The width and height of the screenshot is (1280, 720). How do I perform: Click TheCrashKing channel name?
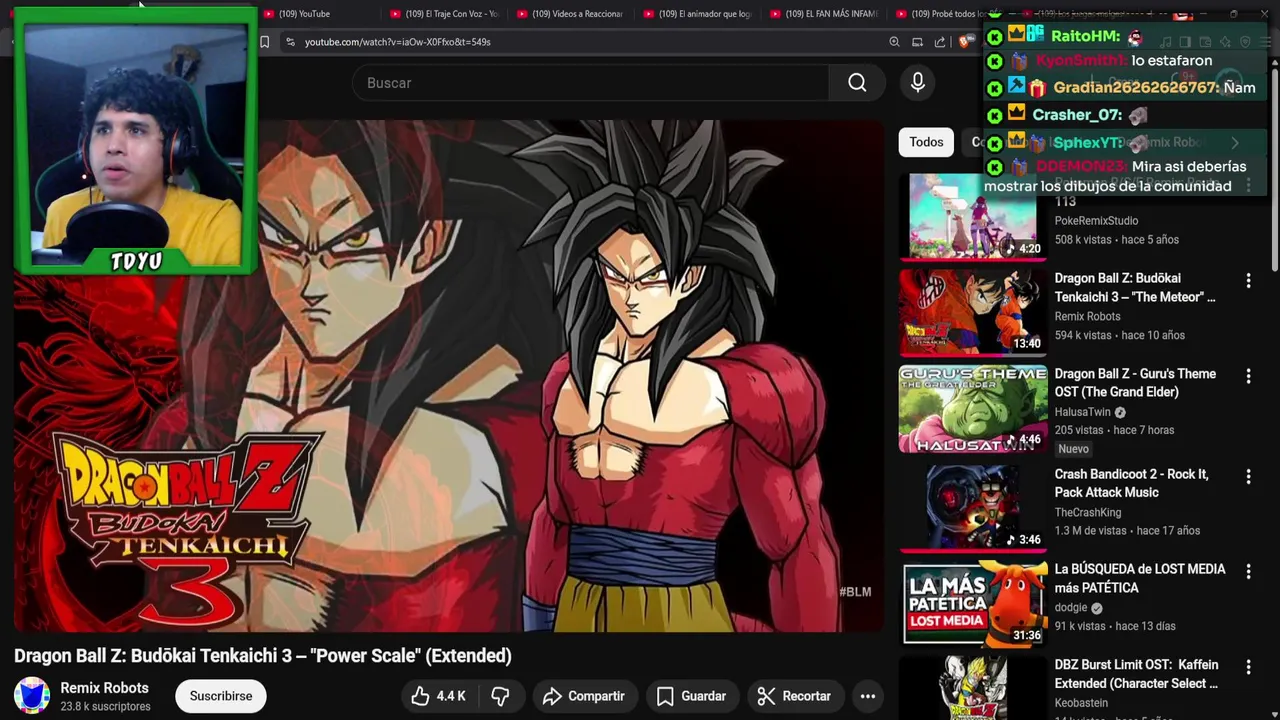[1088, 513]
